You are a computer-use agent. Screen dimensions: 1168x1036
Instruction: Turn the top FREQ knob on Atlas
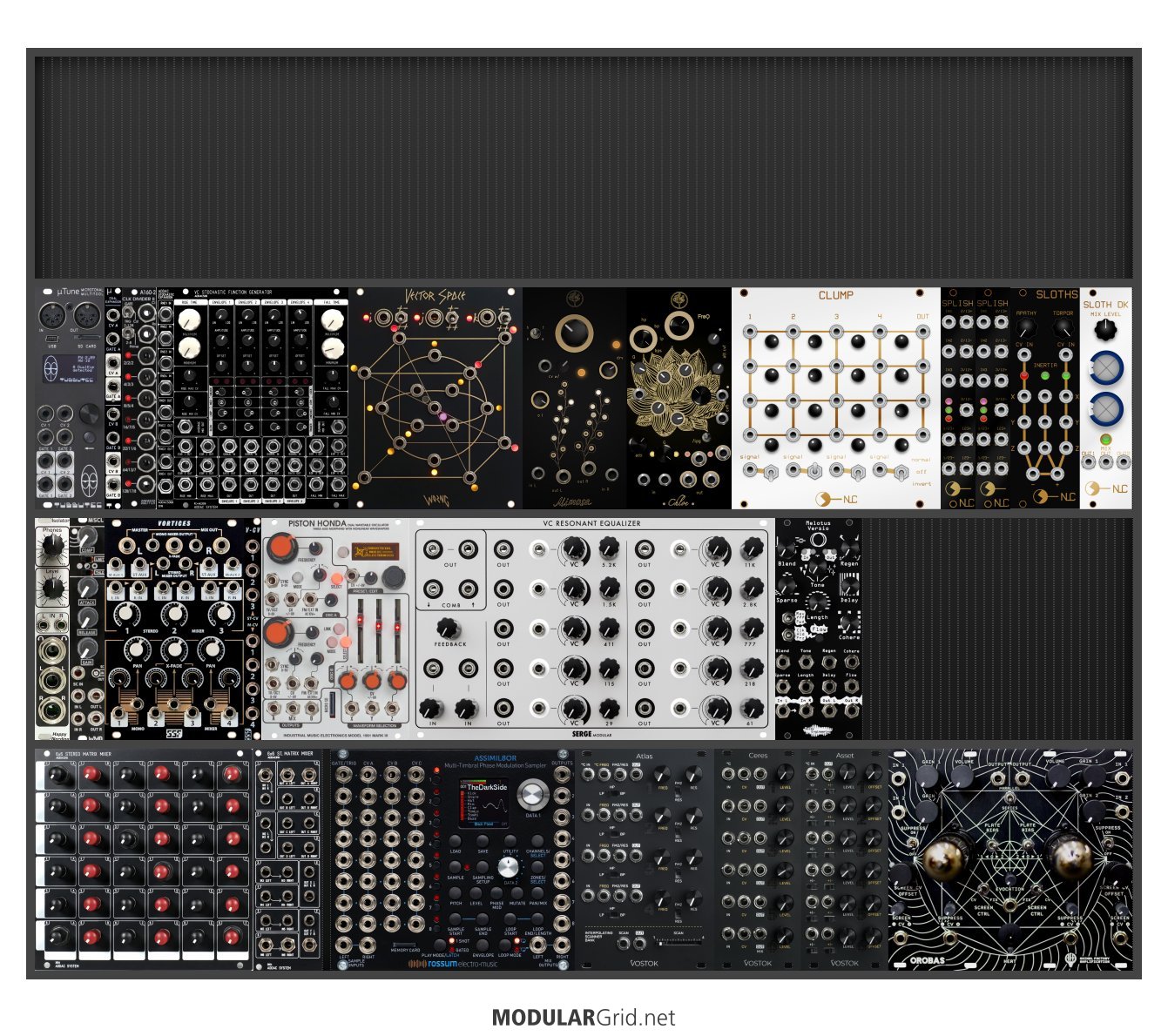point(662,774)
